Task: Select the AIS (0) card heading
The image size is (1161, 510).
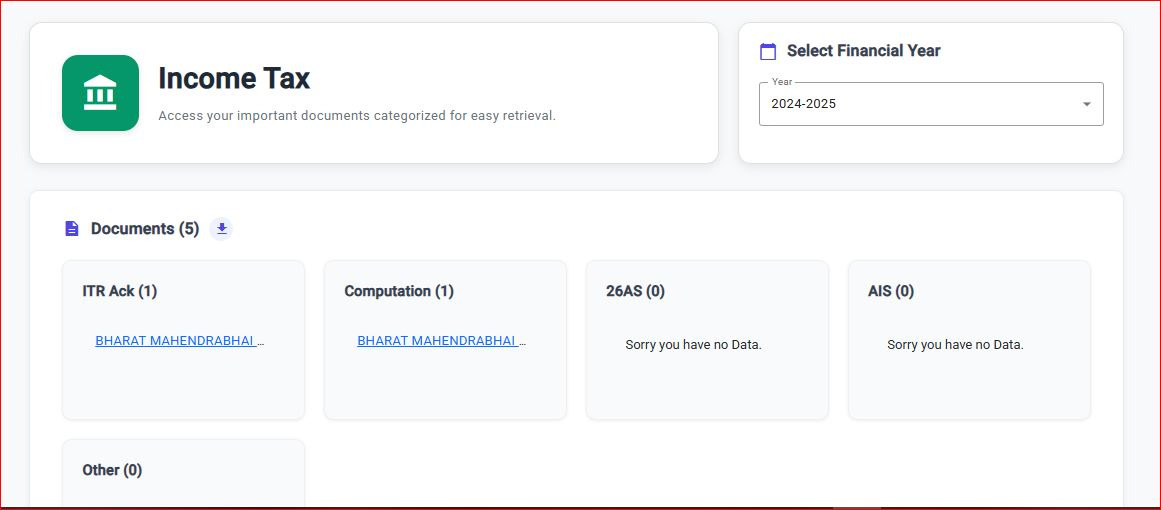Action: 891,291
